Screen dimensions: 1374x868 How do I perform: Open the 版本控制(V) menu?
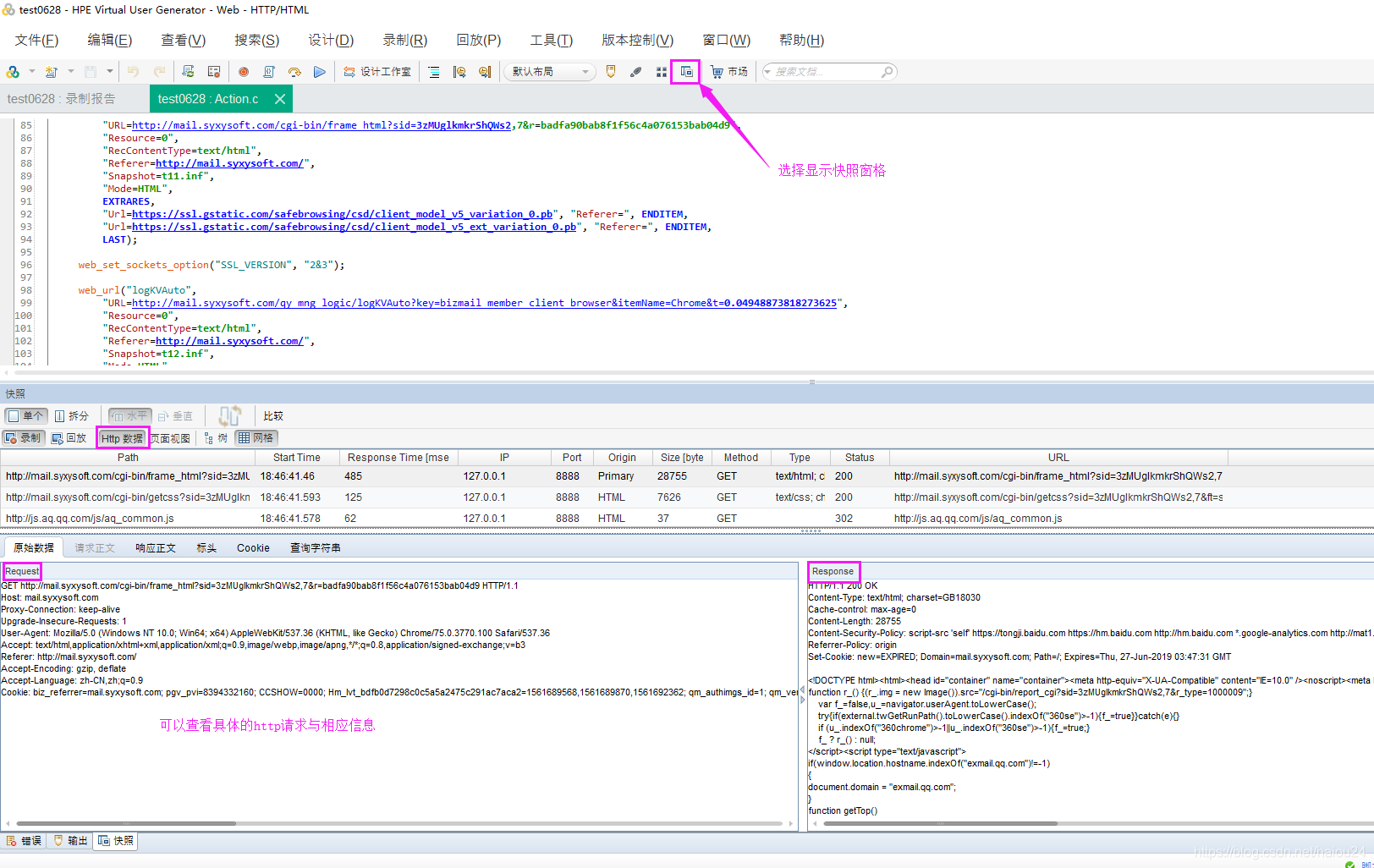638,40
